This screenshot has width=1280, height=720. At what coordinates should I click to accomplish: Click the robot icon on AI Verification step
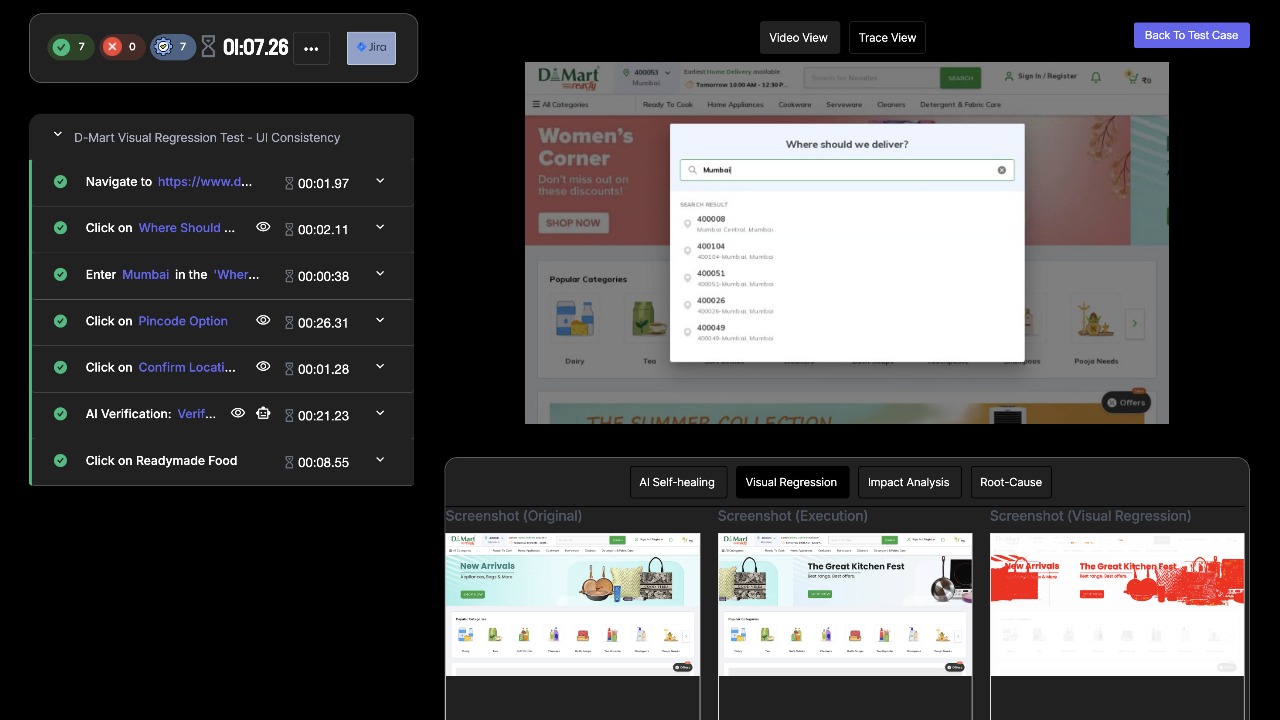263,413
